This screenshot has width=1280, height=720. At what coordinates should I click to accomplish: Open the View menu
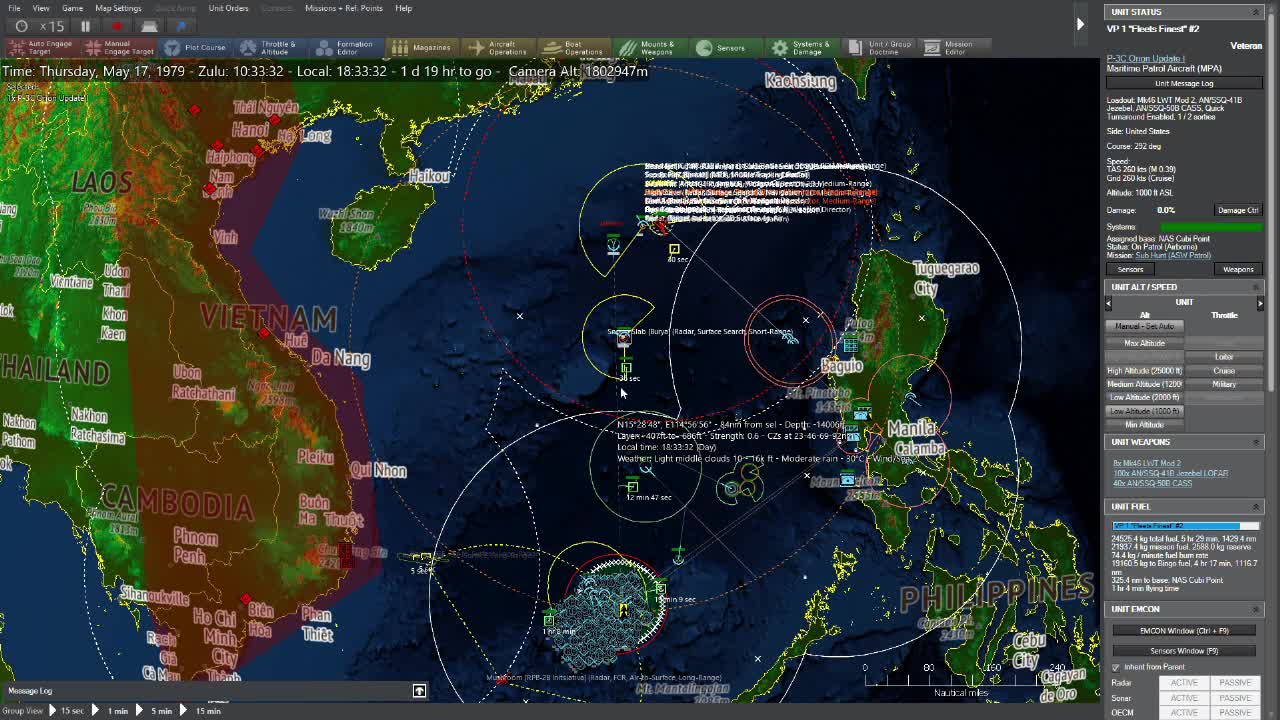point(41,8)
